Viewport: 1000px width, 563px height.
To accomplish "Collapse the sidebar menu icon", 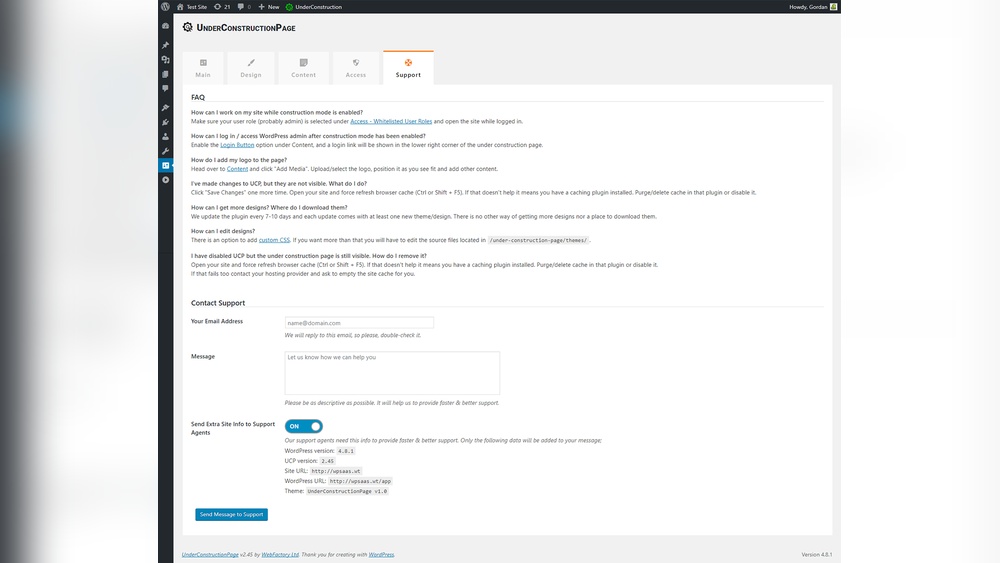I will pyautogui.click(x=165, y=180).
